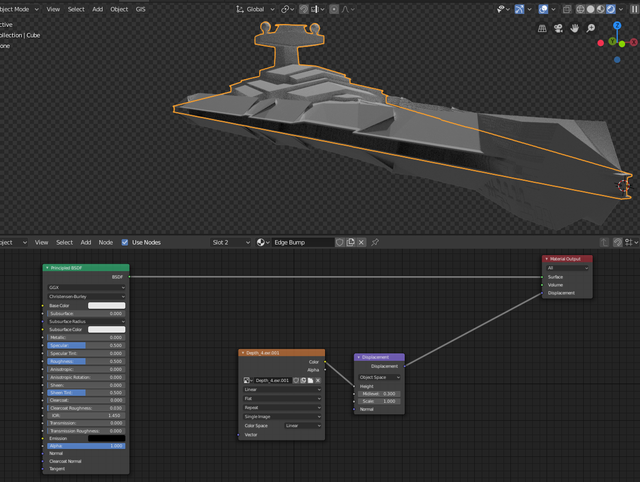Open the Global transform orientation dropdown
The image size is (640, 482).
[x=255, y=9]
